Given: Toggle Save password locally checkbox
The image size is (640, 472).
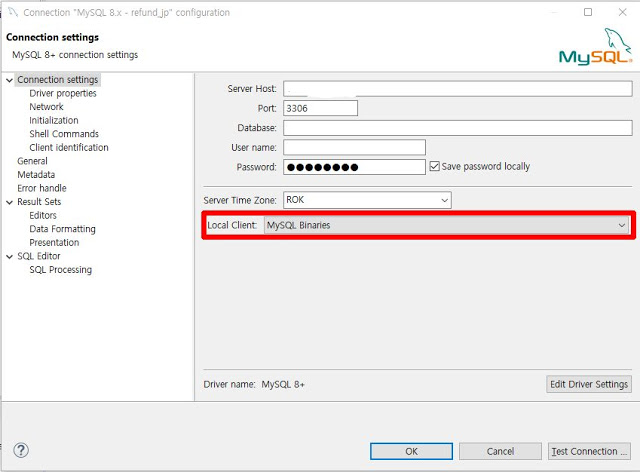Looking at the screenshot, I should click(435, 166).
